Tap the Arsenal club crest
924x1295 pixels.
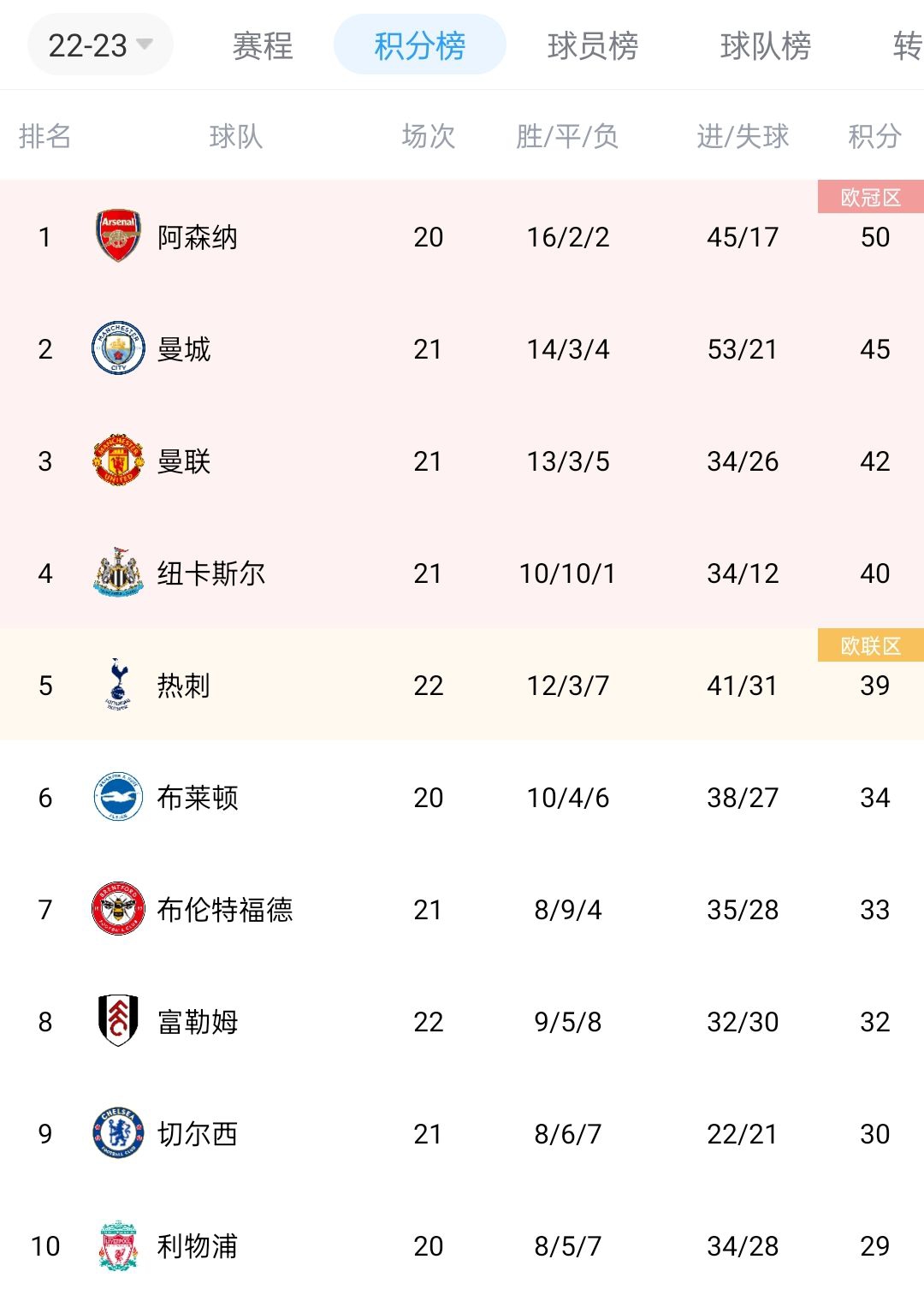click(118, 236)
